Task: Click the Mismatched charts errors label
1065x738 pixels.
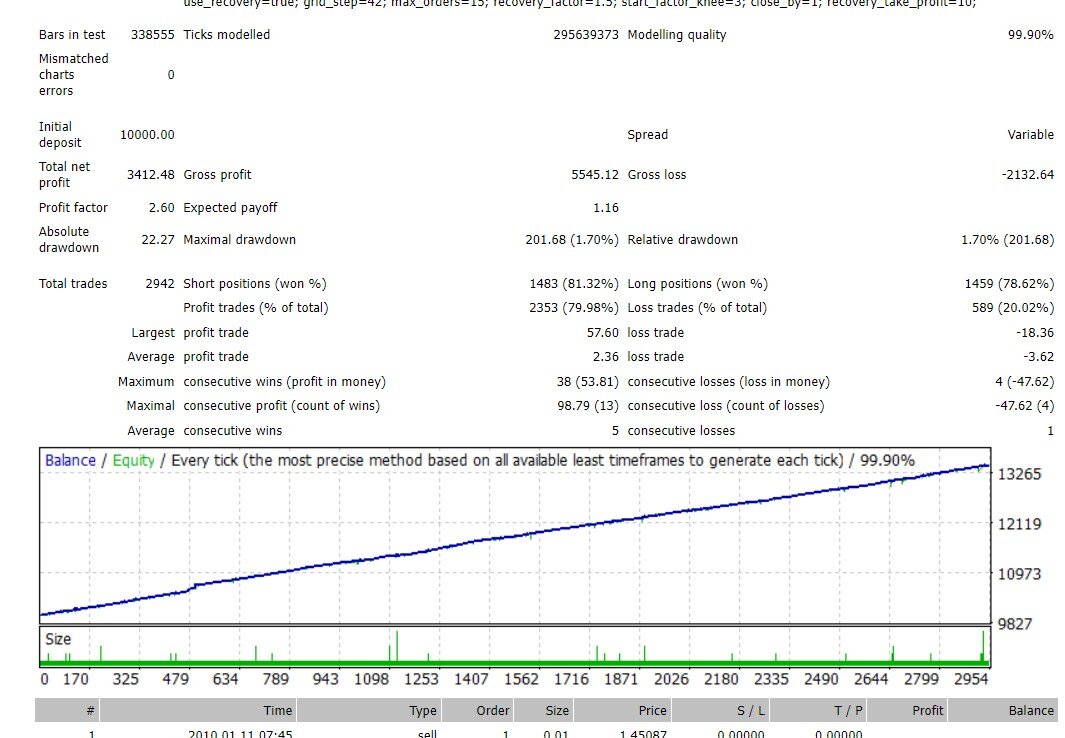Action: click(x=73, y=75)
